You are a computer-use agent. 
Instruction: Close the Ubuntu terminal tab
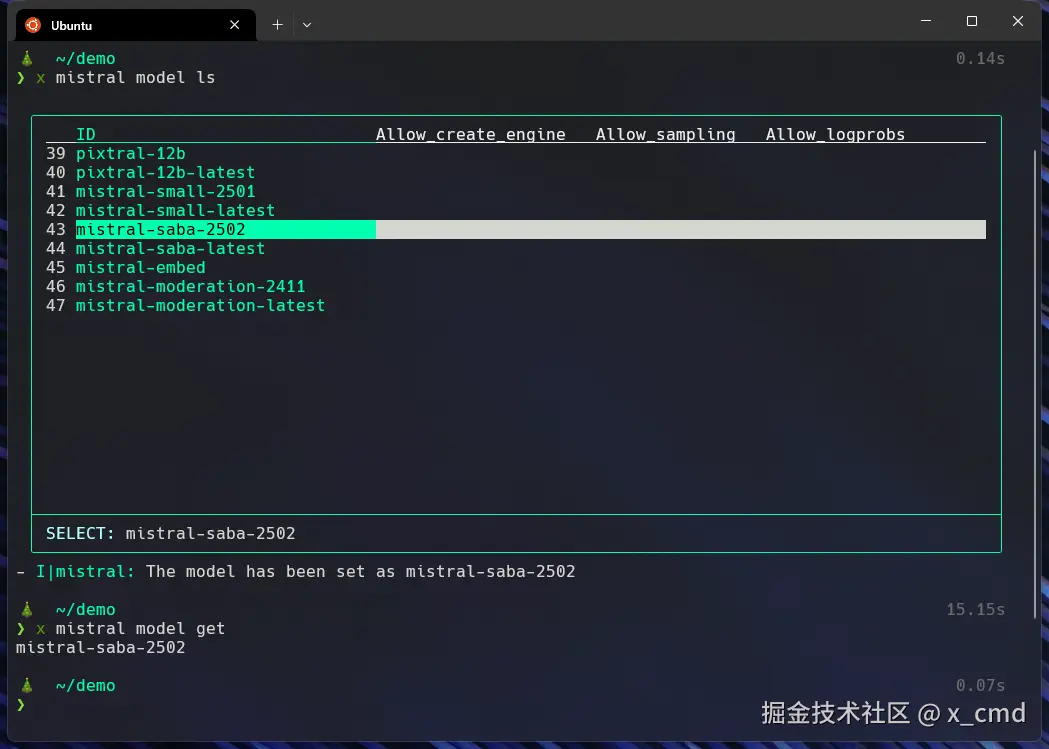point(234,25)
